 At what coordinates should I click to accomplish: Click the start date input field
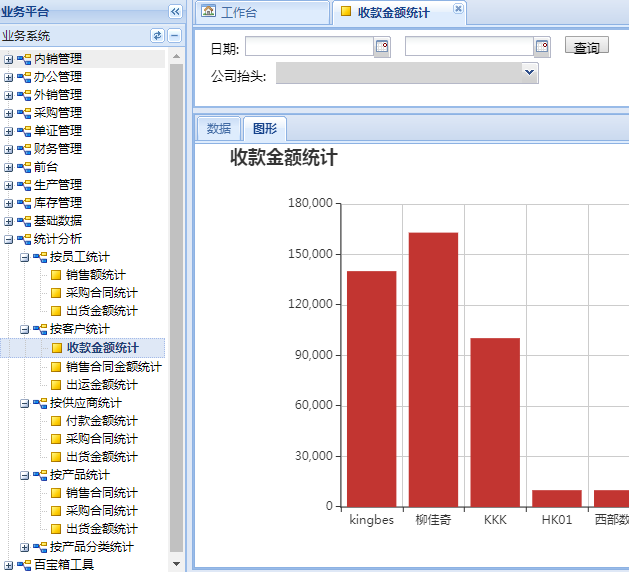[x=309, y=47]
